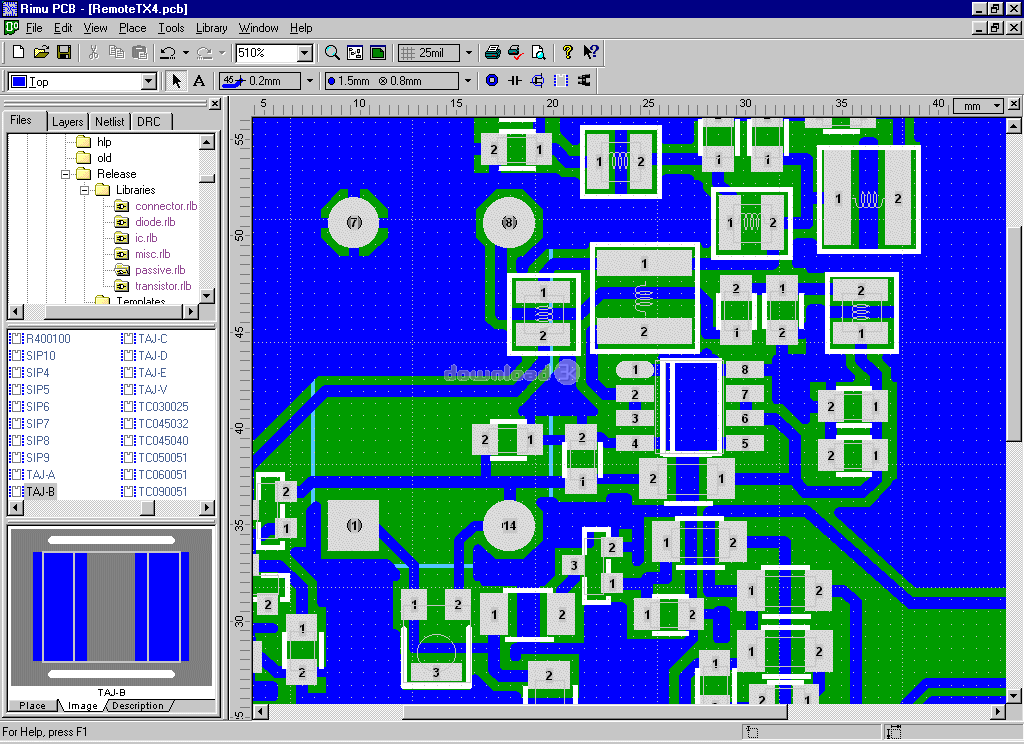Open a file with the folder icon
This screenshot has width=1024, height=744.
[x=41, y=52]
